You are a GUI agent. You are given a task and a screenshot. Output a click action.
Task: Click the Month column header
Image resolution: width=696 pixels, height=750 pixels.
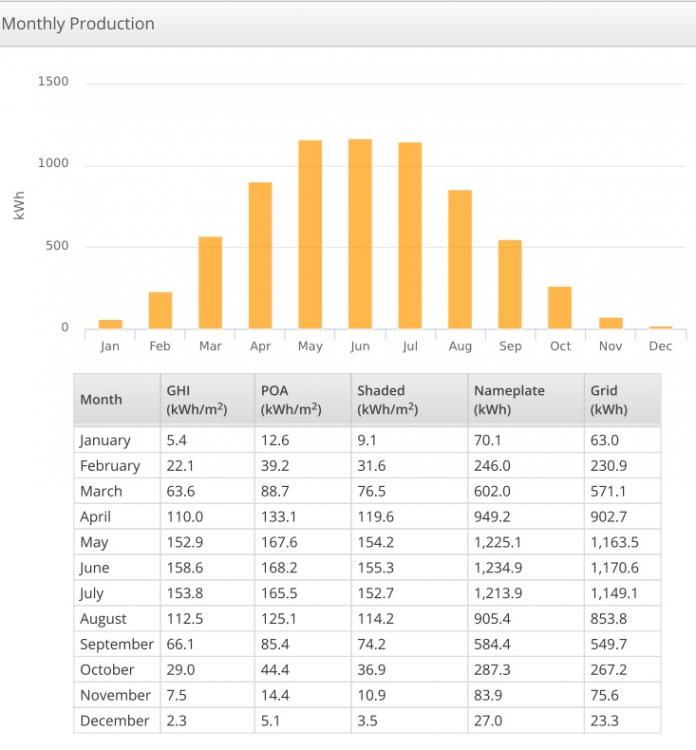pyautogui.click(x=101, y=400)
